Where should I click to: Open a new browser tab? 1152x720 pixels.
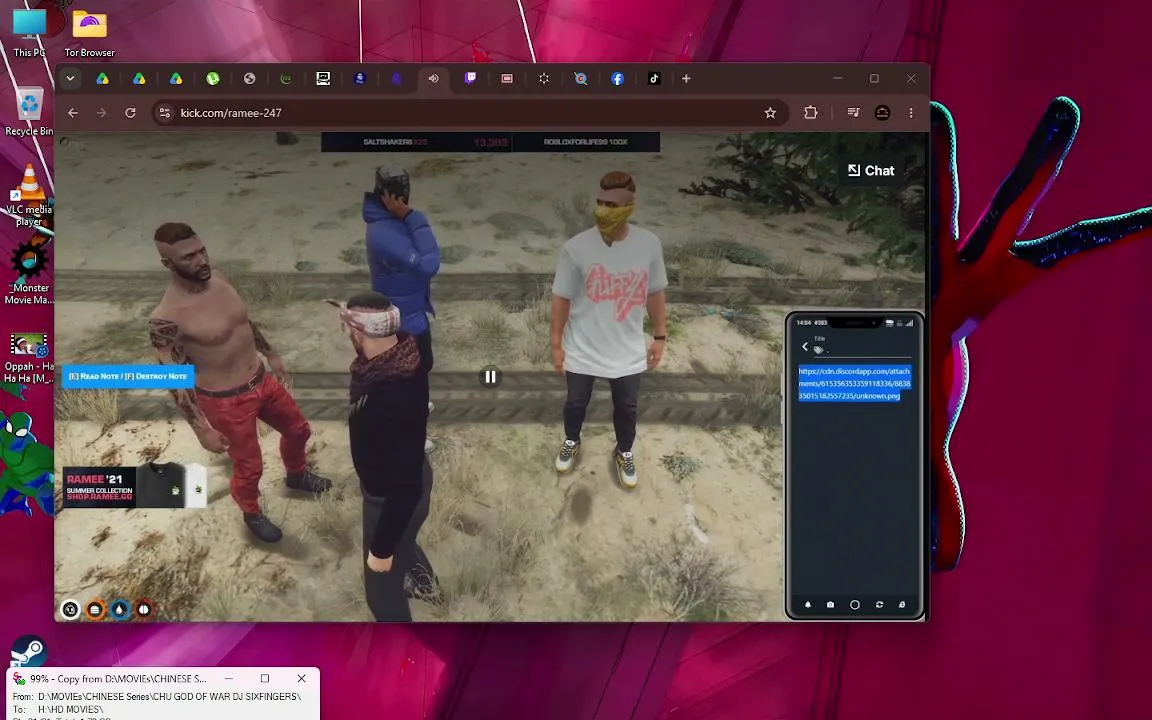click(x=686, y=79)
